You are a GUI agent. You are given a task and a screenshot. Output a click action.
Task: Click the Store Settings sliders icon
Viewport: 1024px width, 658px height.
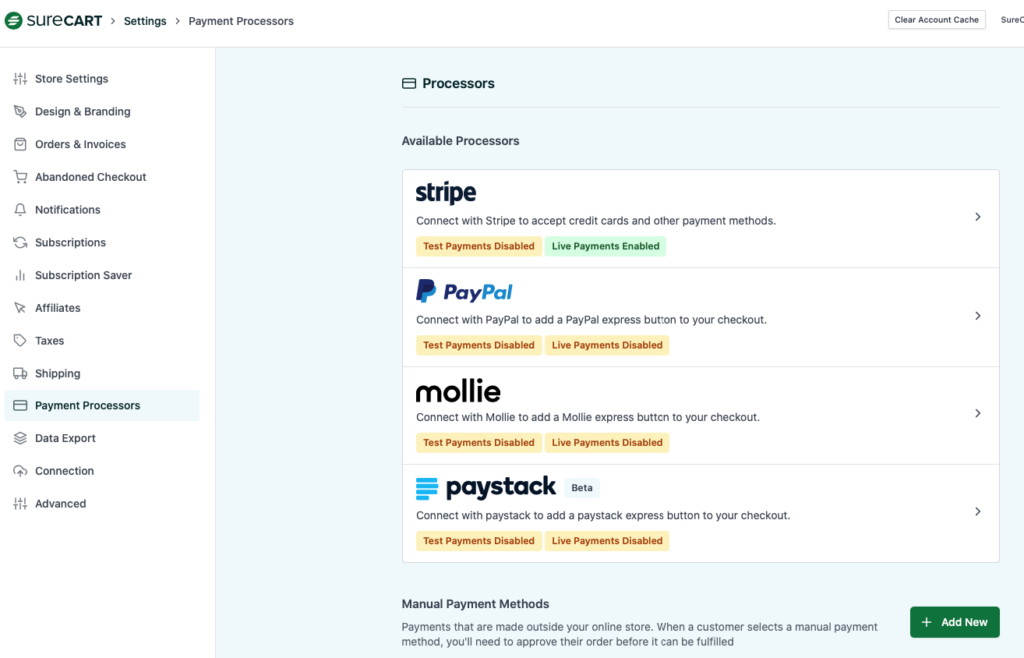tap(20, 79)
